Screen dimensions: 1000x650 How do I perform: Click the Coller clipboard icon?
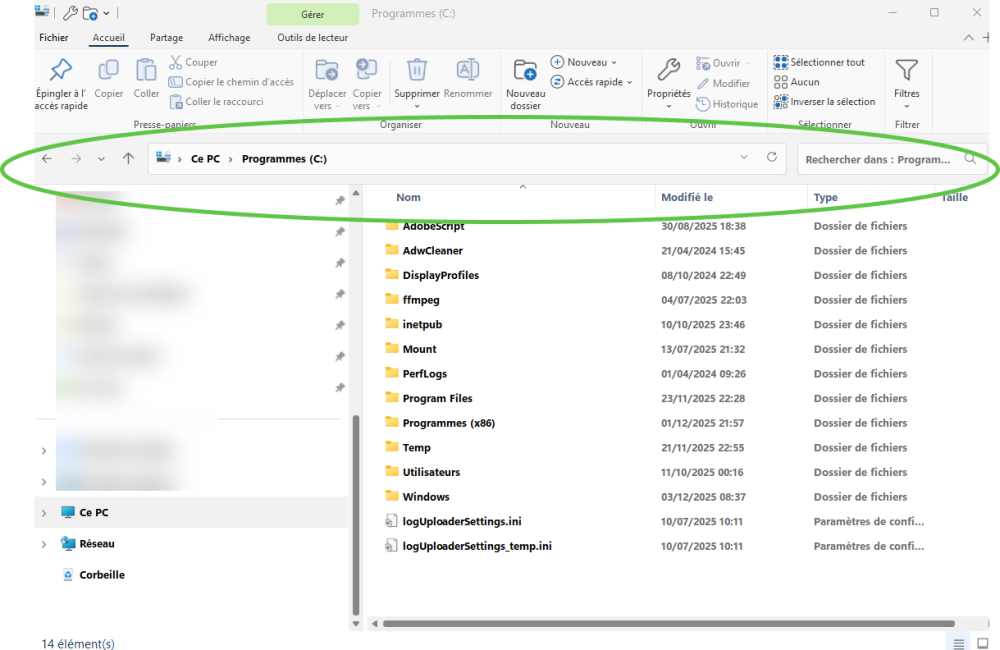click(147, 71)
